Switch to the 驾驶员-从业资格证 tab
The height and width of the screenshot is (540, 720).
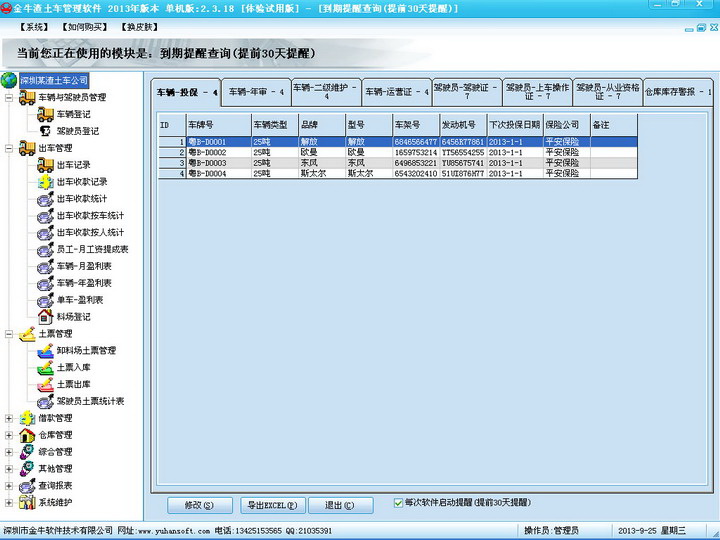(x=608, y=91)
